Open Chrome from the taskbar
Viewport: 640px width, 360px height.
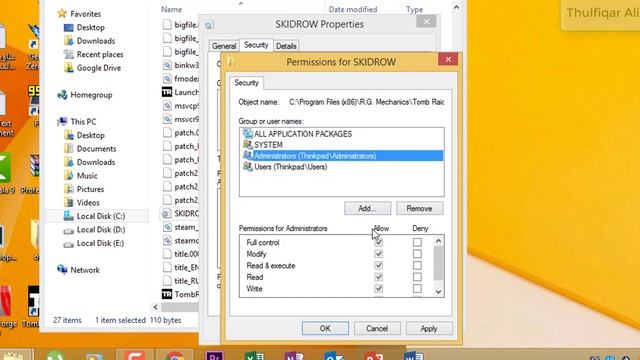(x=174, y=356)
